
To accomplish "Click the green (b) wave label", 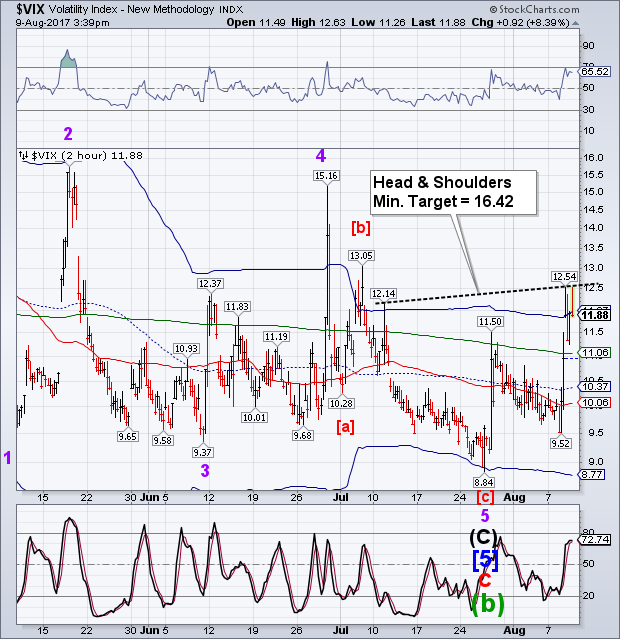I will pyautogui.click(x=487, y=603).
